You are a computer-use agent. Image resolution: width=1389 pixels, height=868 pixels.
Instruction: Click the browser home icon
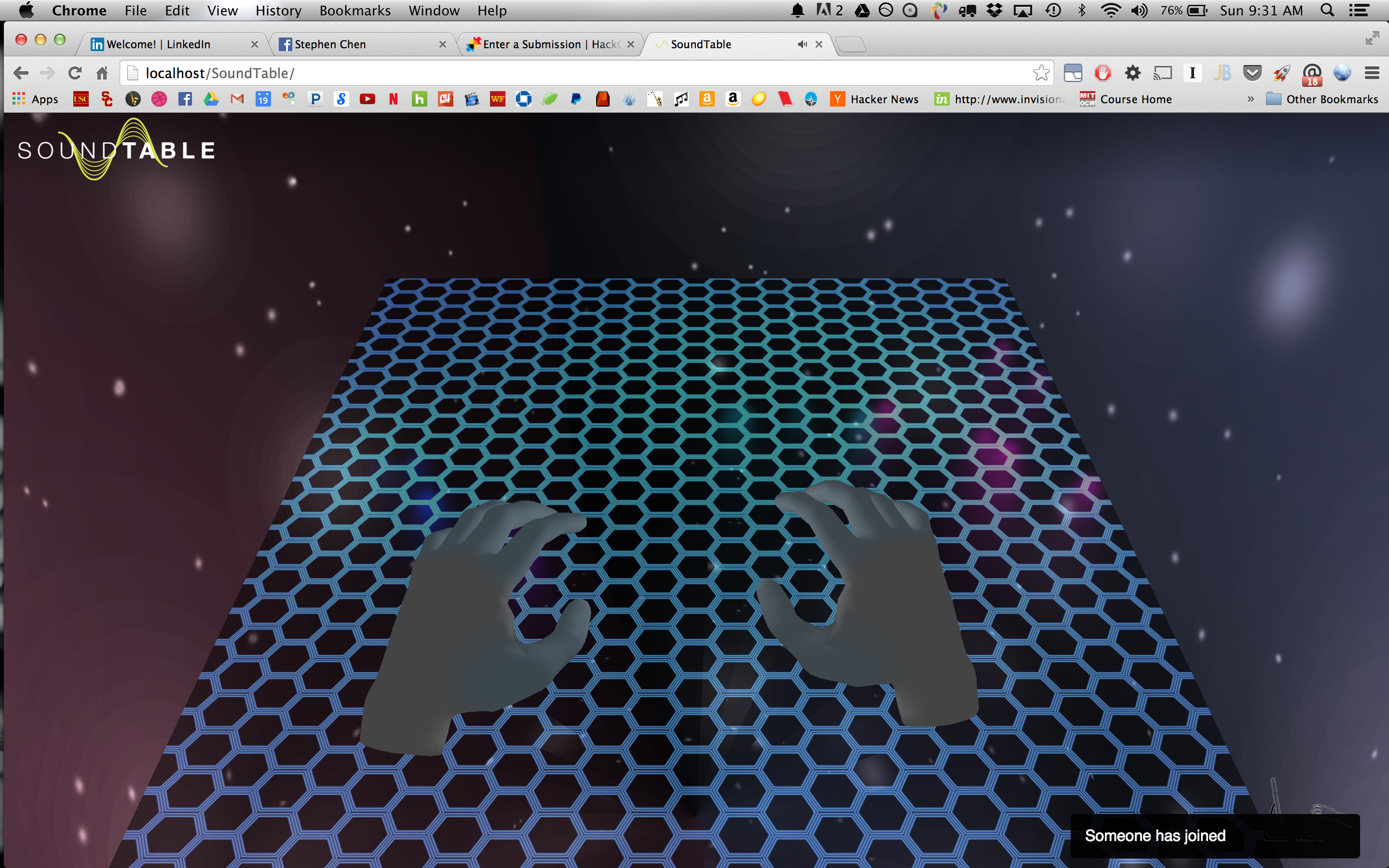tap(102, 73)
